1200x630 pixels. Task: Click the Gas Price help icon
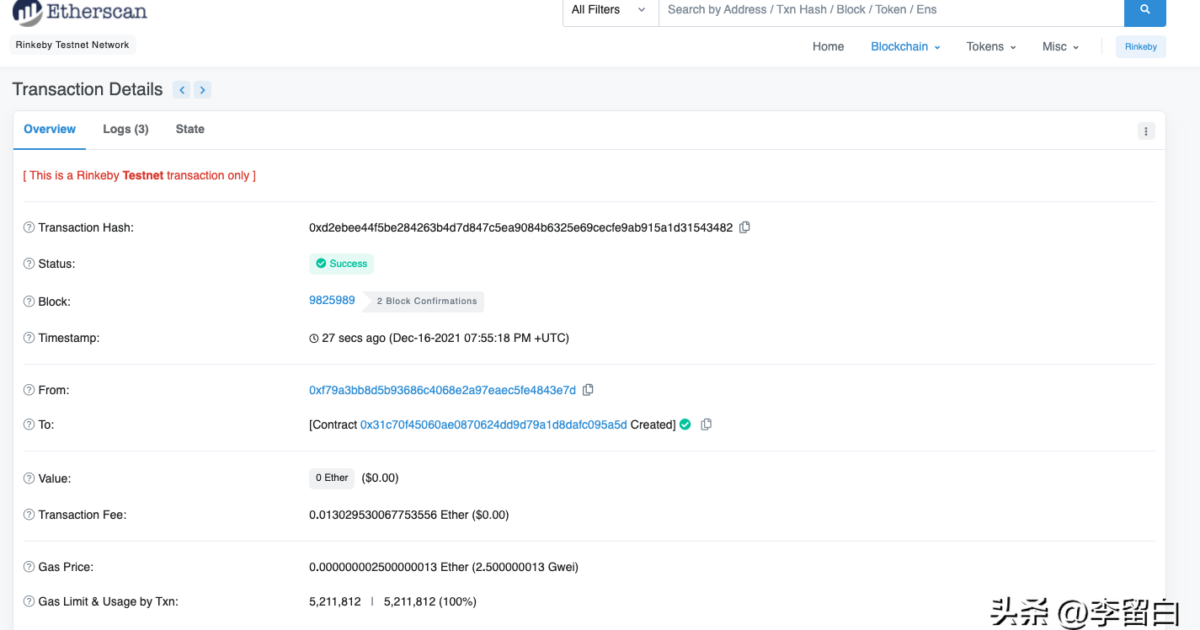coord(29,567)
